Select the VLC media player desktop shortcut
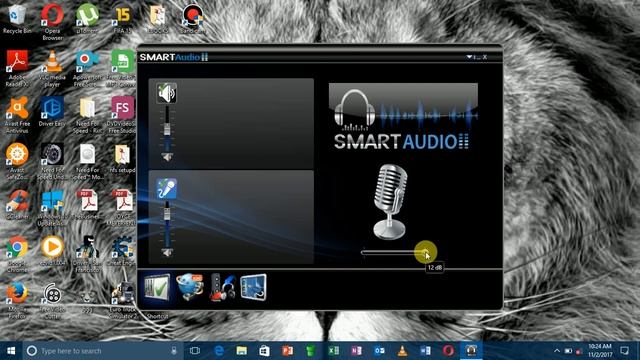Screen dimensions: 640x360 52,69
